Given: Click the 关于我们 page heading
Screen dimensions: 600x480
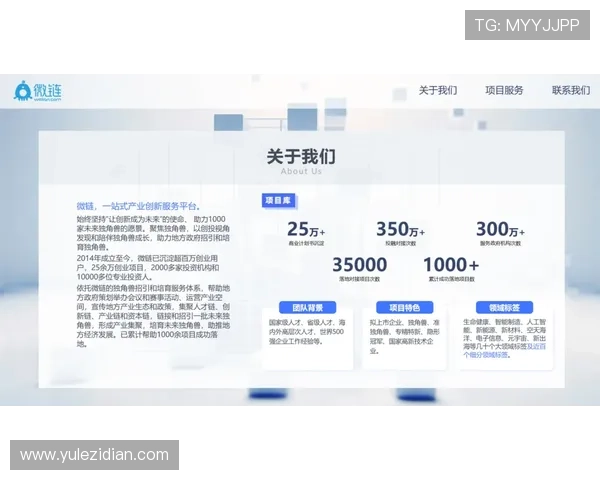Looking at the screenshot, I should (x=301, y=157).
